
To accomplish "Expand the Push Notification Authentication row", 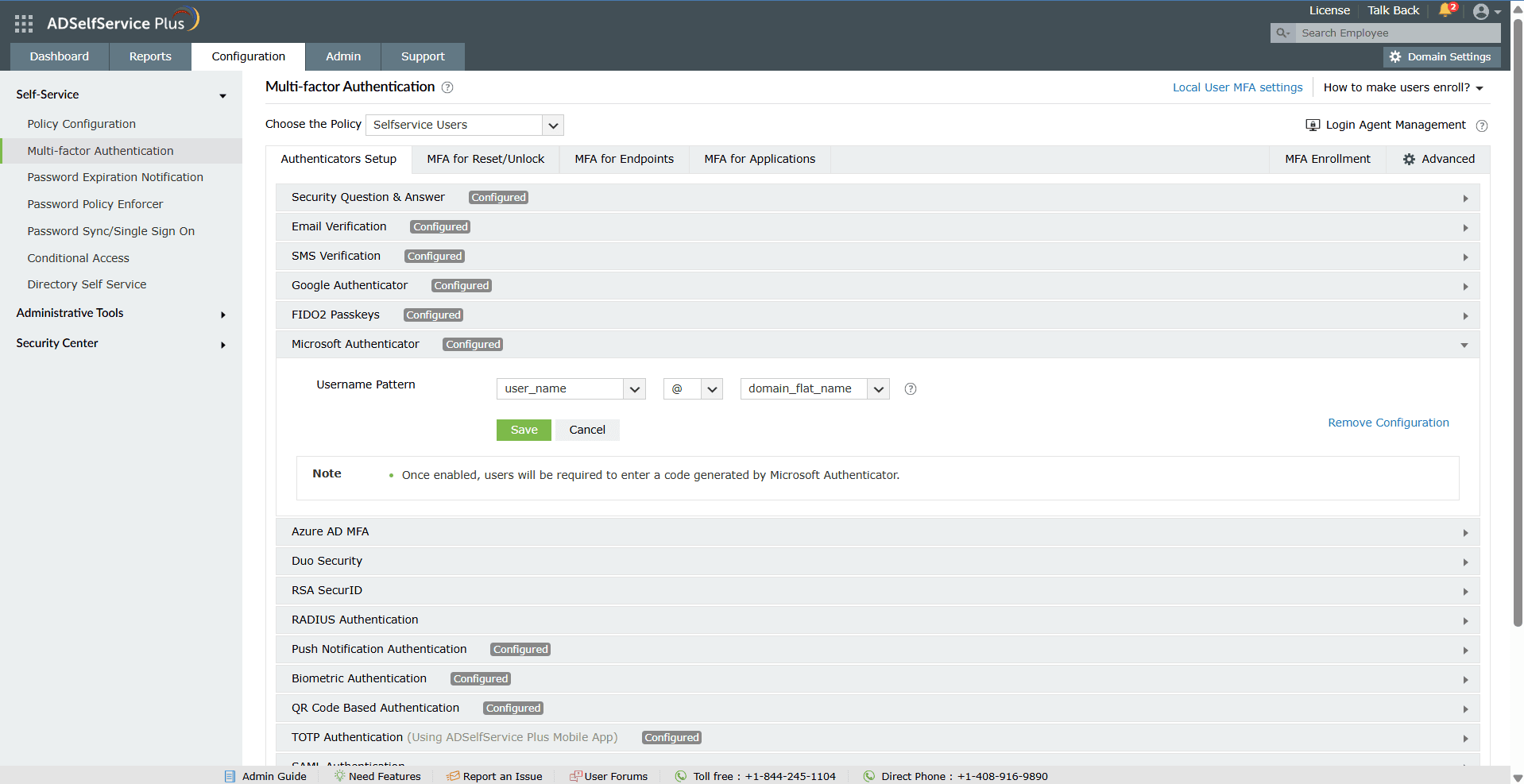I will click(877, 650).
